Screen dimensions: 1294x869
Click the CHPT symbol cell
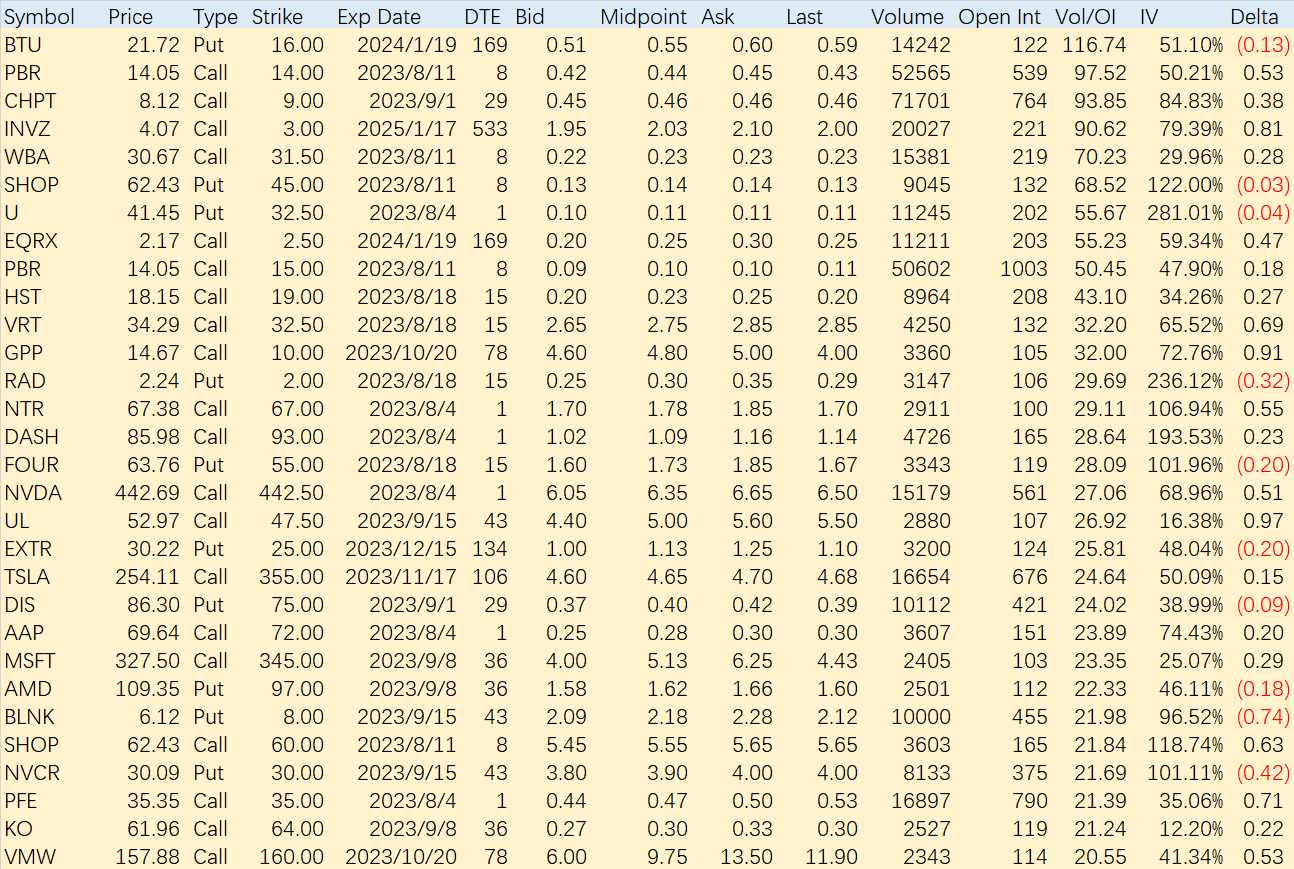[30, 101]
